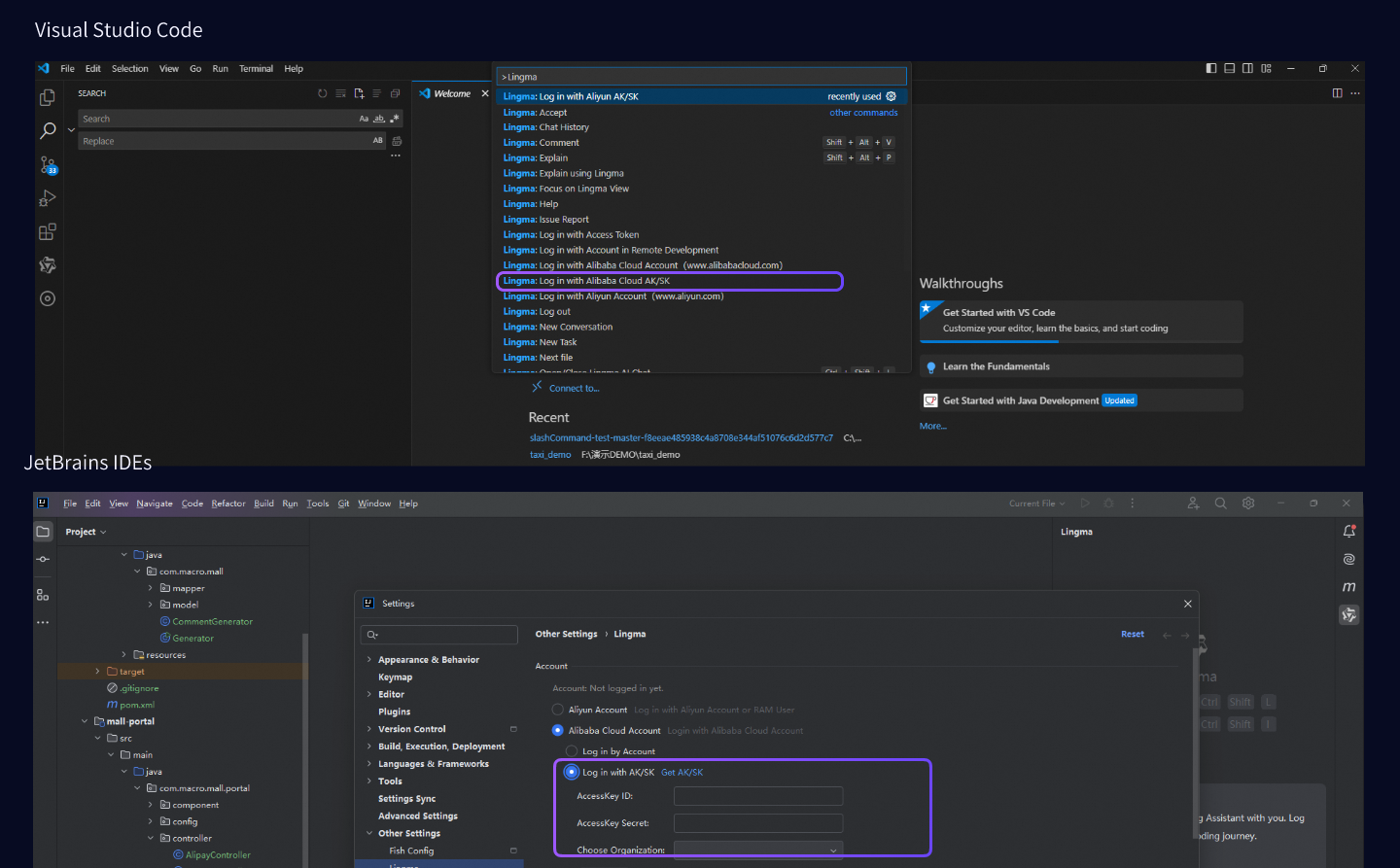Click the Lingma icon in VS Code sidebar

[x=47, y=265]
